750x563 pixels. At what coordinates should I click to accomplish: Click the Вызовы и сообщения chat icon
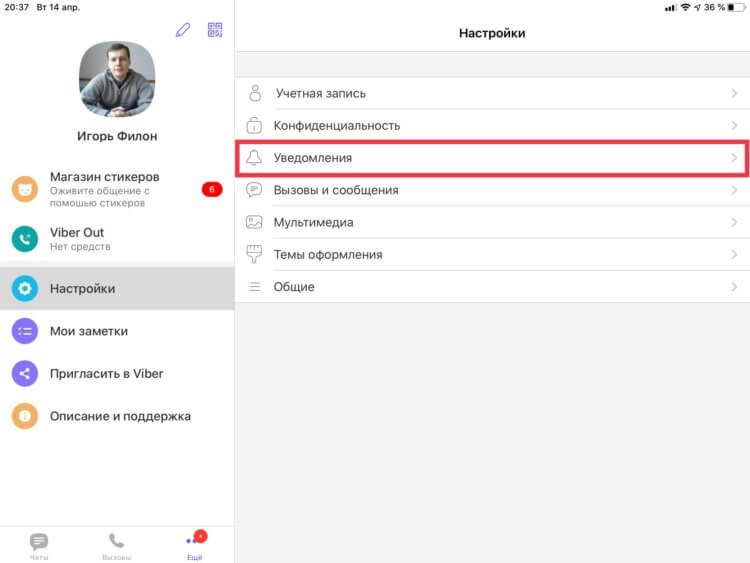point(254,190)
